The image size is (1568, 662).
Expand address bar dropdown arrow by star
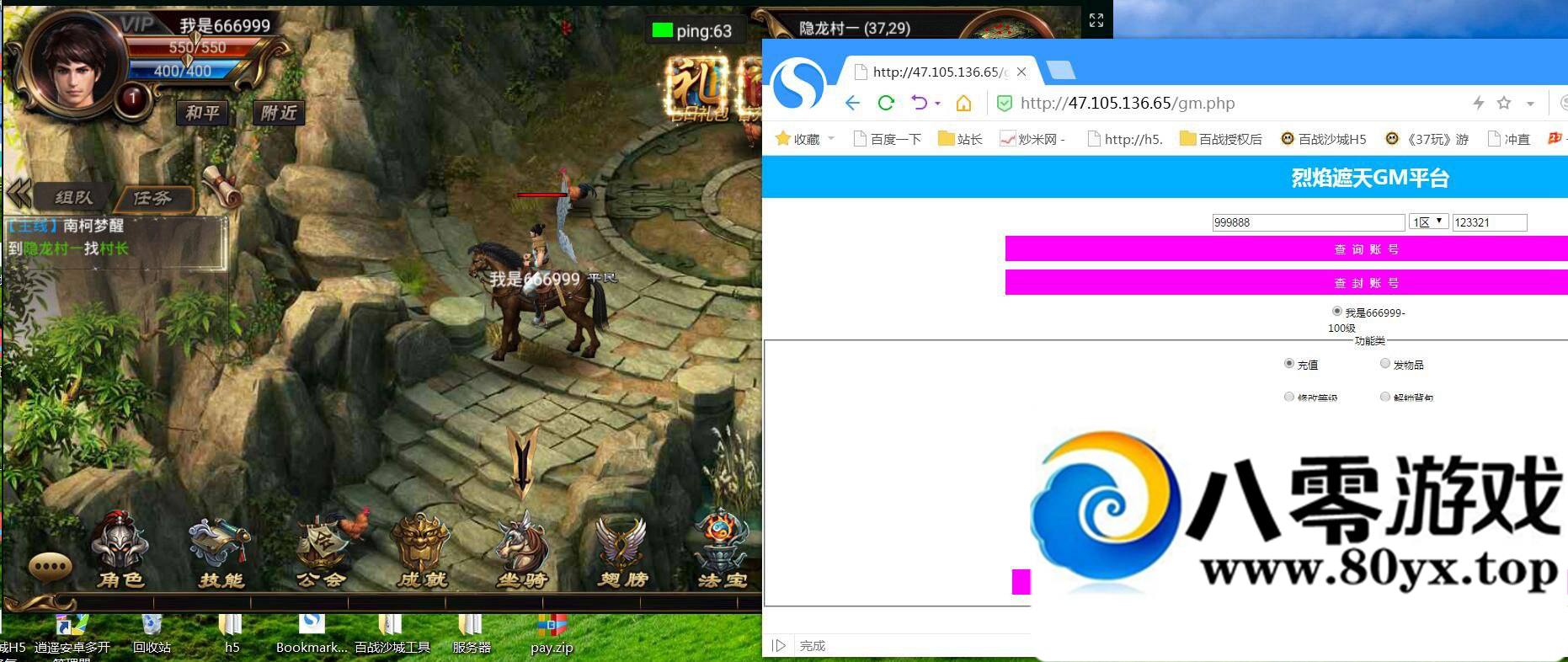point(1530,104)
